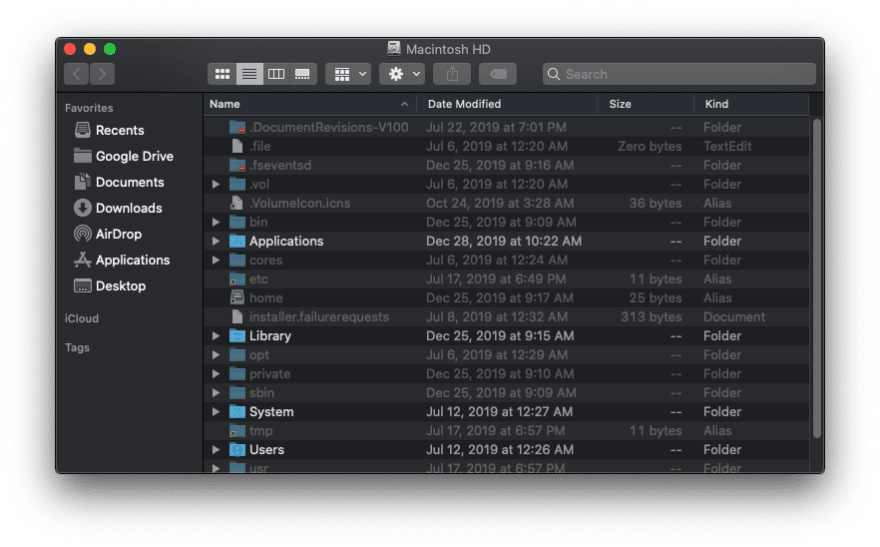Open the Action gear menu

[402, 74]
